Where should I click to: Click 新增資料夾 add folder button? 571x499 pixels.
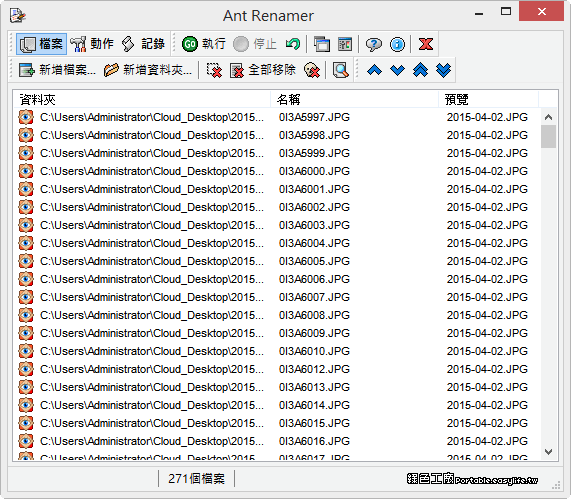[147, 70]
